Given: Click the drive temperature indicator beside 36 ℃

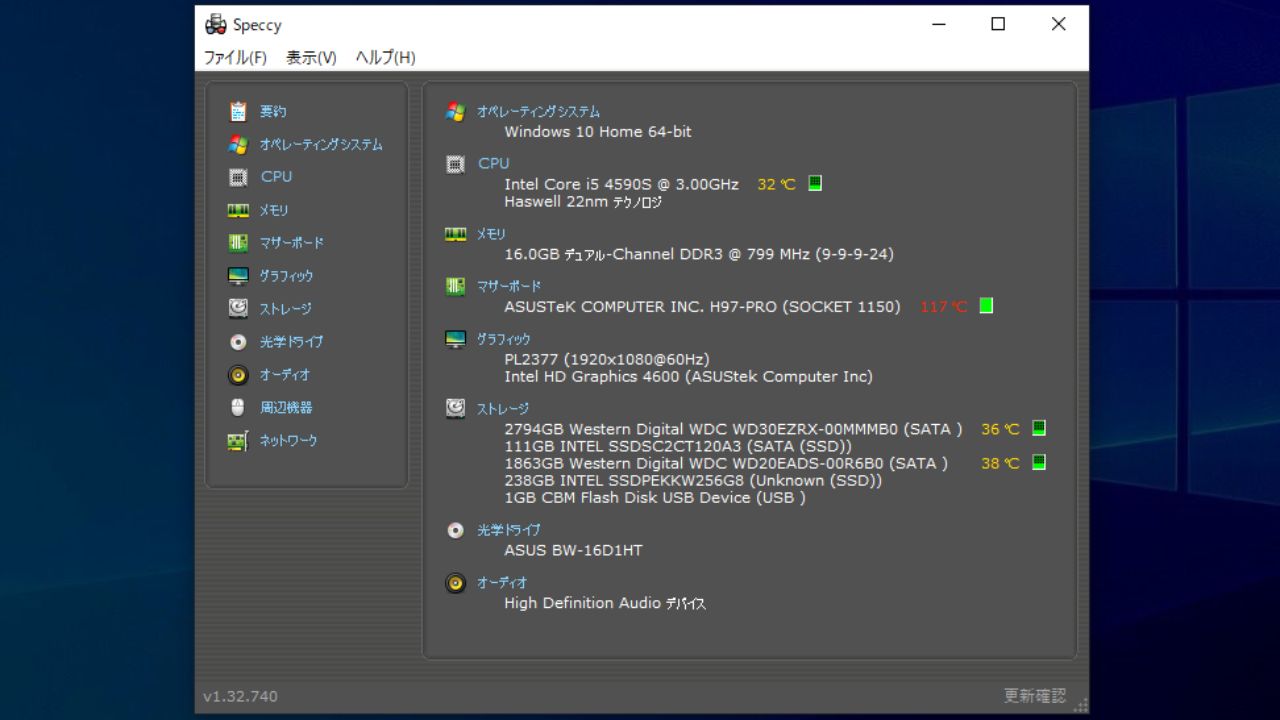Looking at the screenshot, I should 1038,428.
